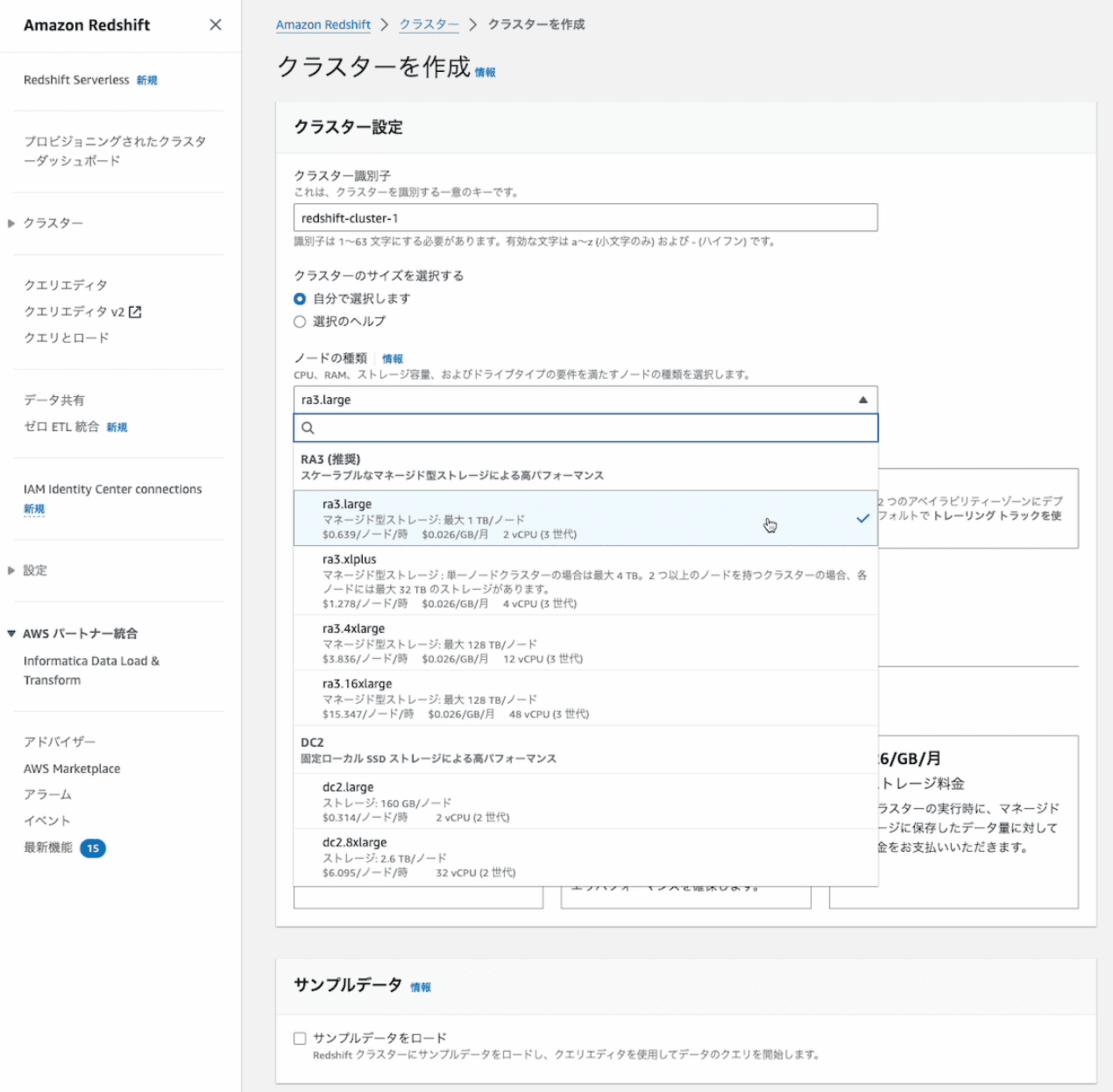Expand the クラスター sidebar section
This screenshot has width=1113, height=1092.
click(11, 223)
